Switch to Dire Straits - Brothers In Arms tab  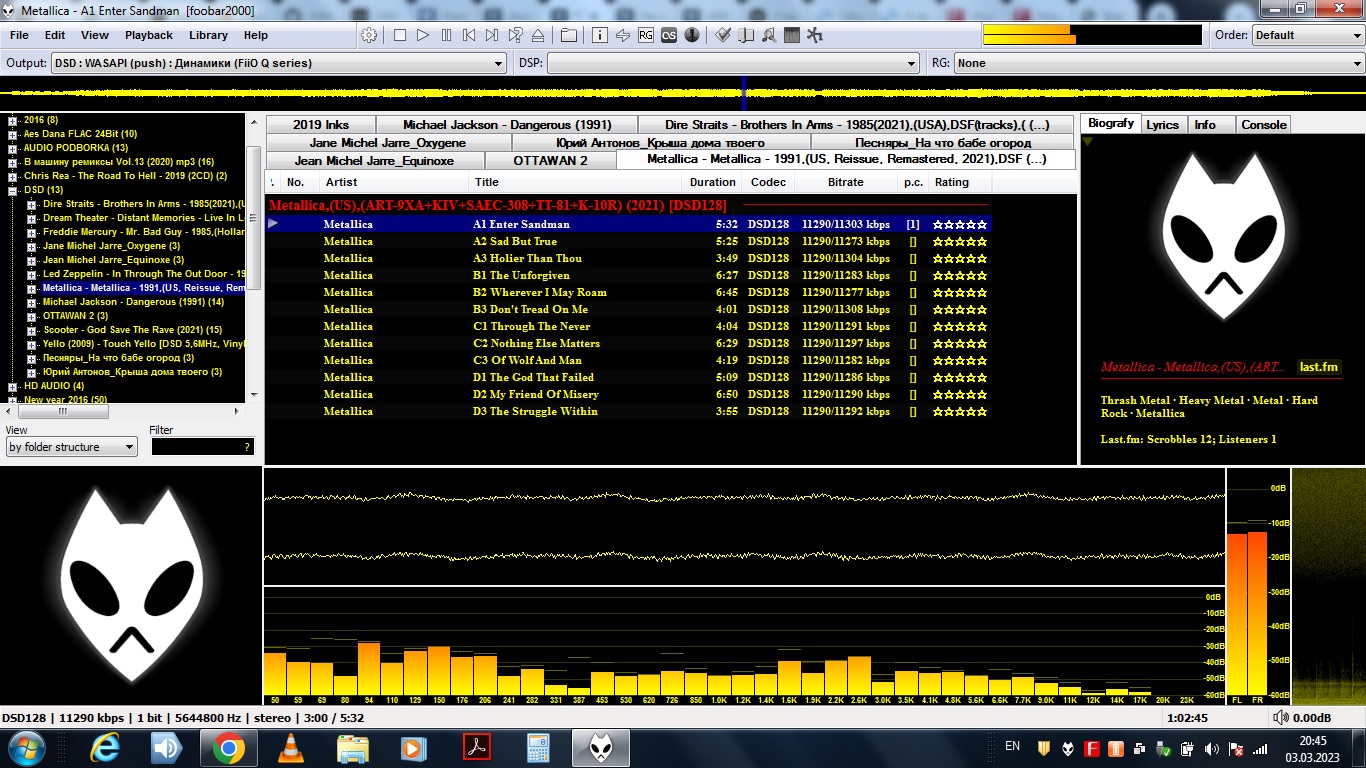click(857, 125)
